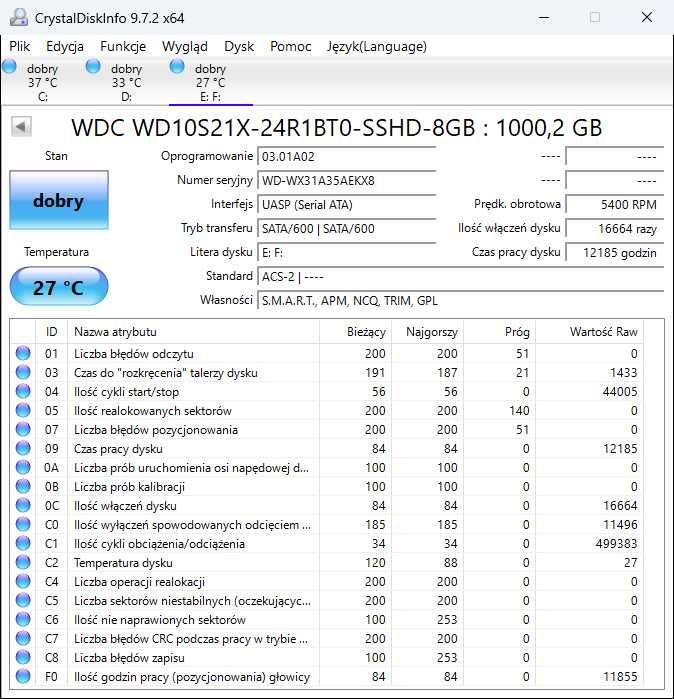Open the Dysk menu
This screenshot has height=699, width=674.
click(x=239, y=46)
